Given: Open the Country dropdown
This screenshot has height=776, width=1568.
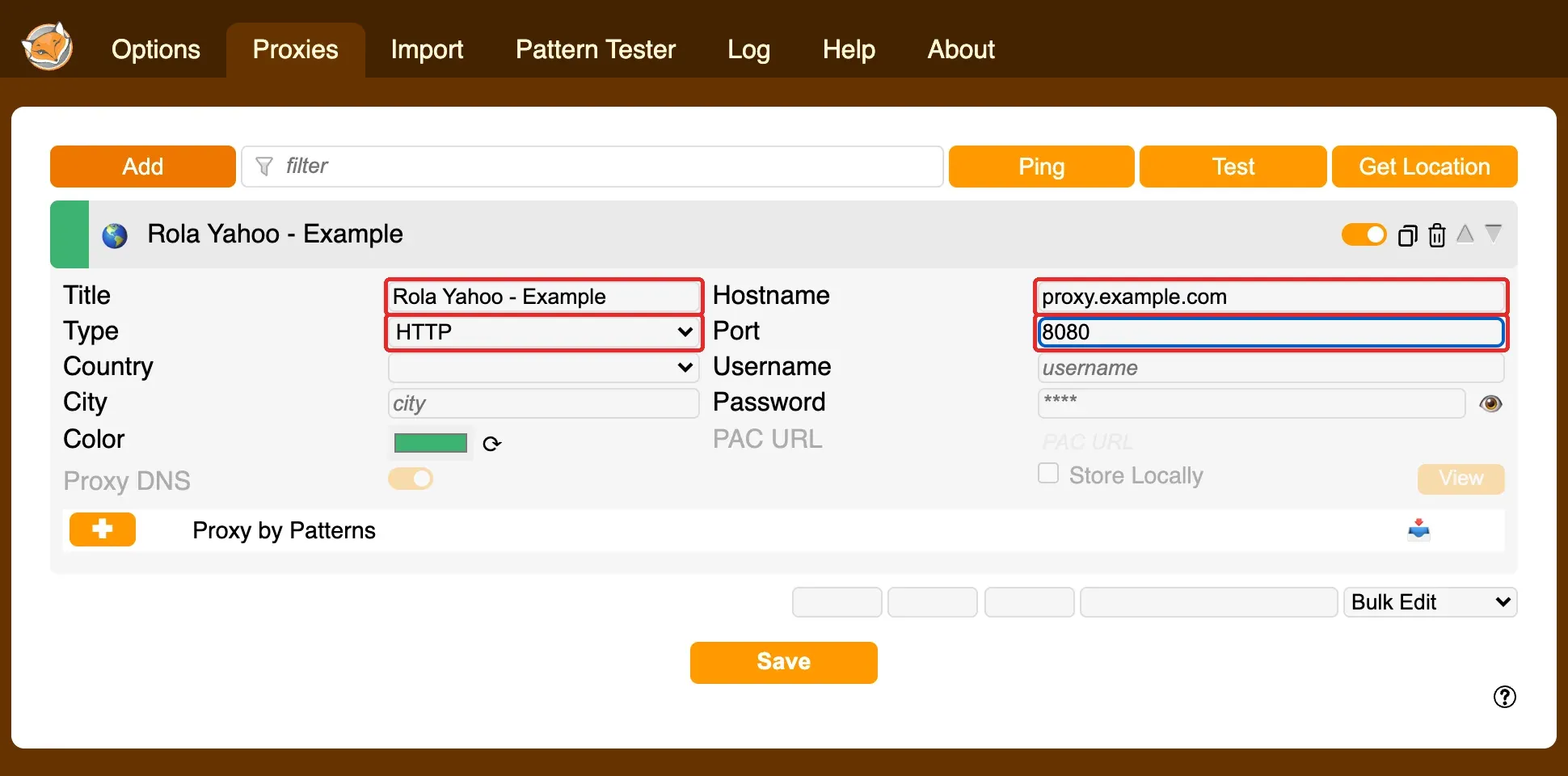Looking at the screenshot, I should coord(544,368).
